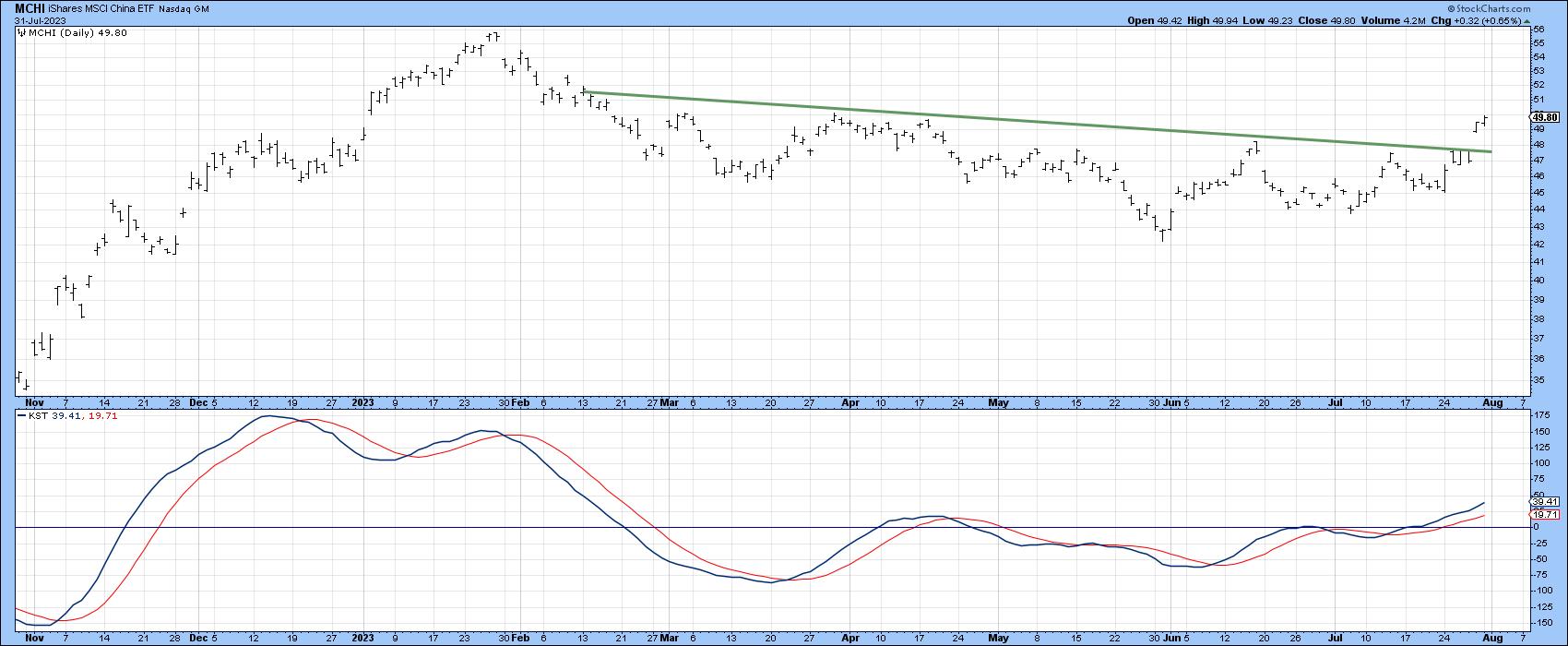
Task: Select the 39.41 KST value tag
Action: pos(1545,503)
